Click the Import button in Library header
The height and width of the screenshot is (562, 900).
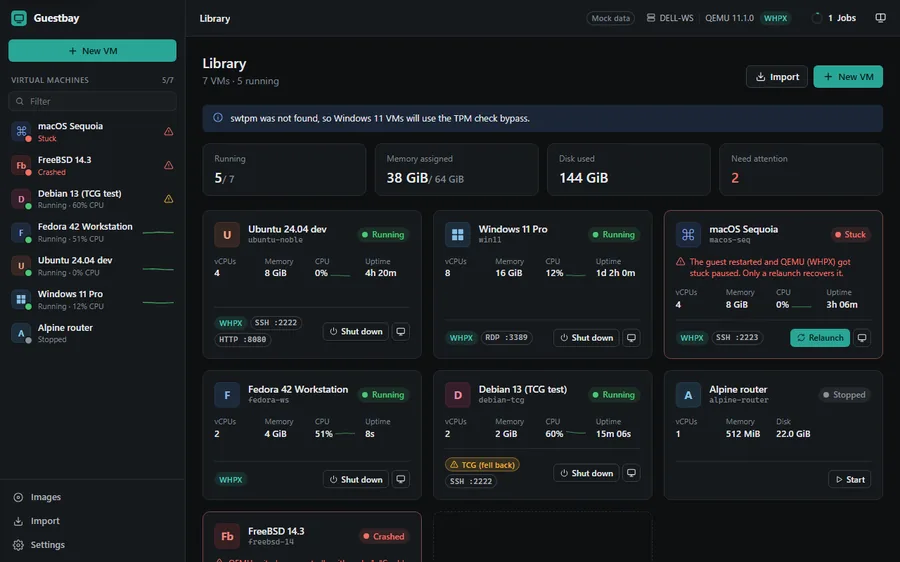(777, 76)
